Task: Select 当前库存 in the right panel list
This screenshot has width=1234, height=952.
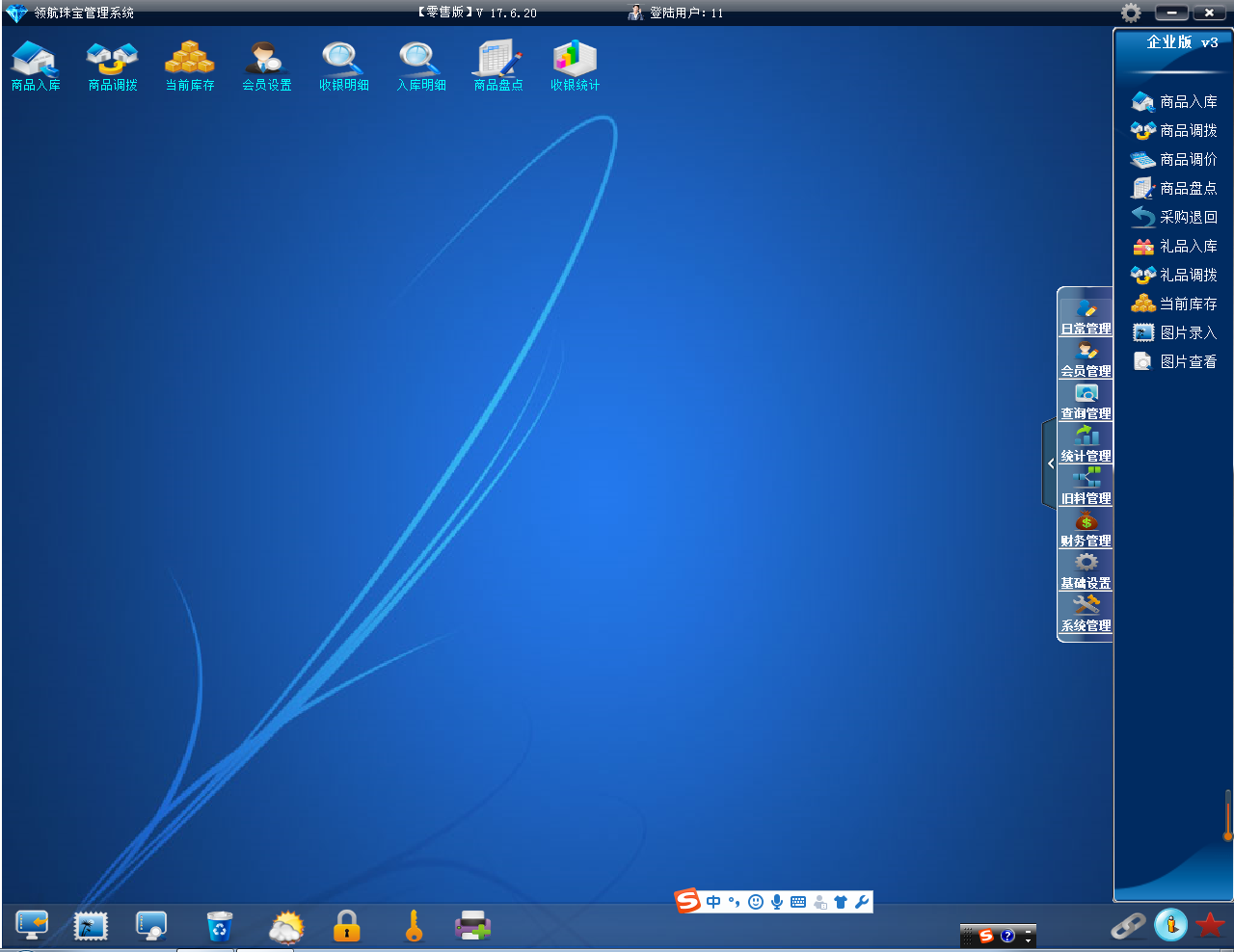Action: click(1174, 304)
